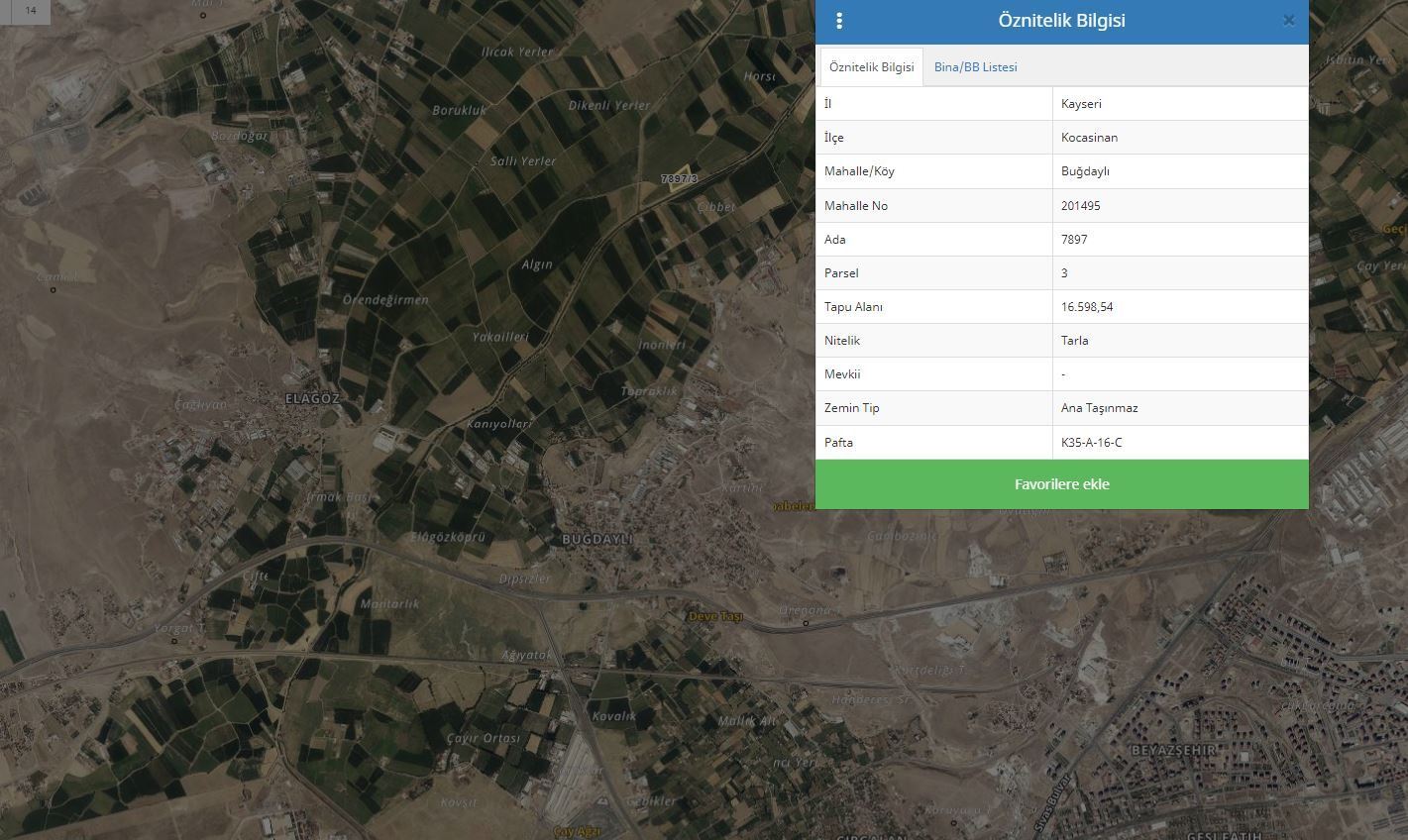Viewport: 1408px width, 840px height.
Task: Click the ELAGÖZ village label on the map
Action: 312,398
